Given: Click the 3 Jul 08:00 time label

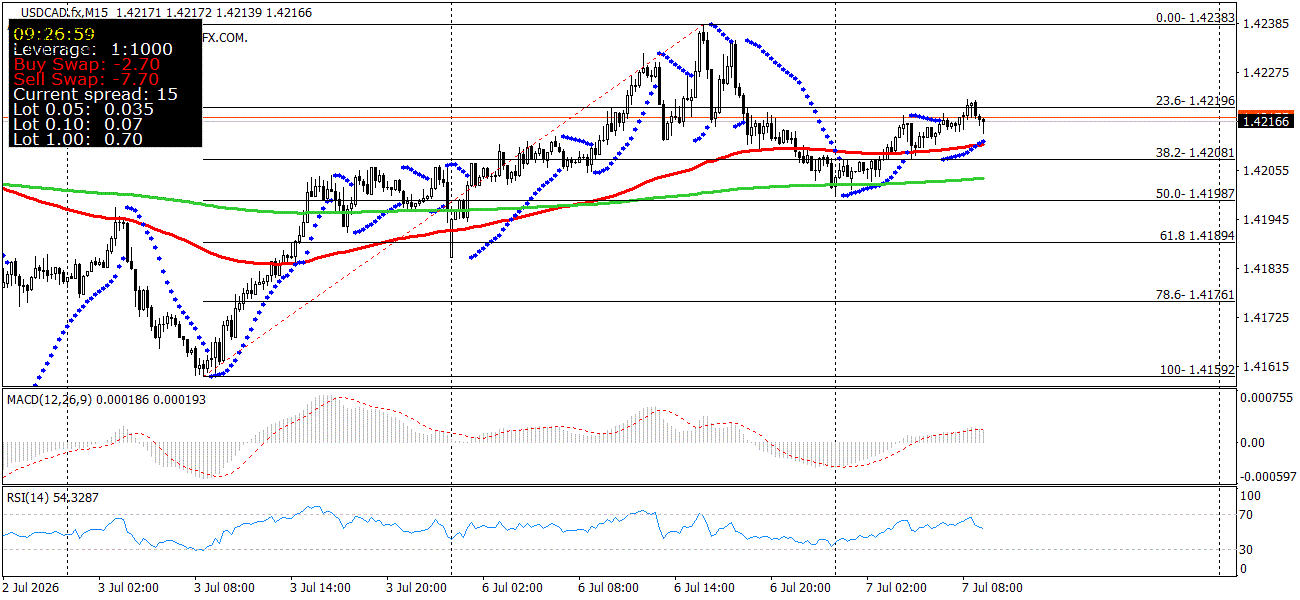Looking at the screenshot, I should click(225, 588).
